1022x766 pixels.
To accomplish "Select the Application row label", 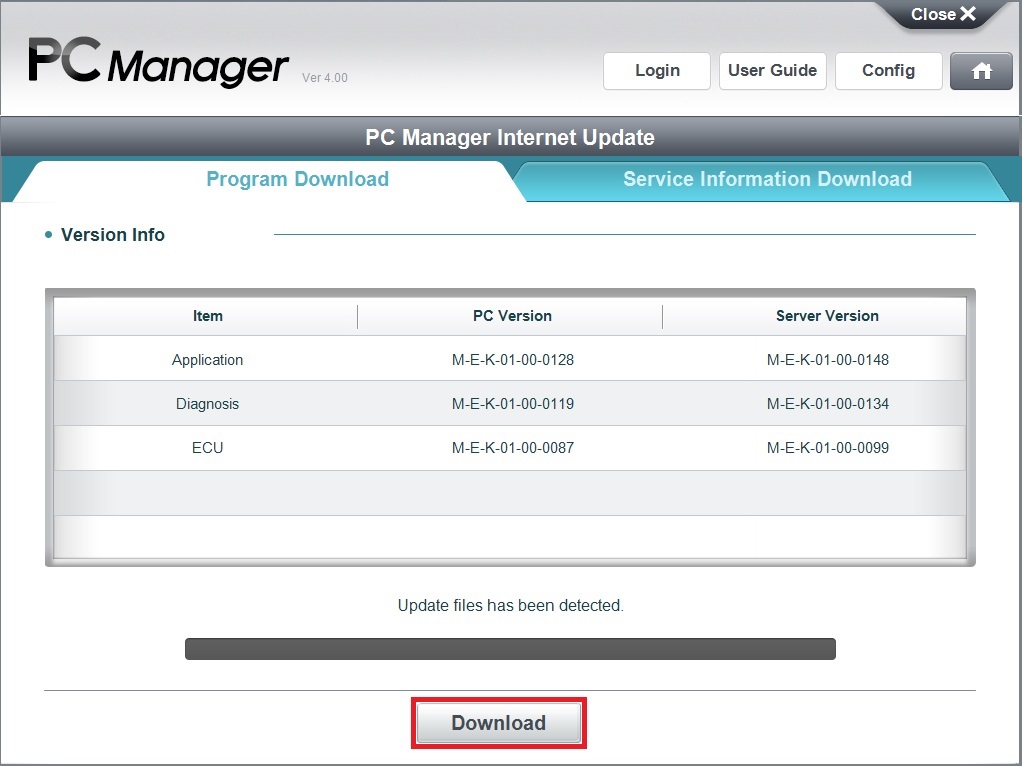I will pyautogui.click(x=207, y=360).
